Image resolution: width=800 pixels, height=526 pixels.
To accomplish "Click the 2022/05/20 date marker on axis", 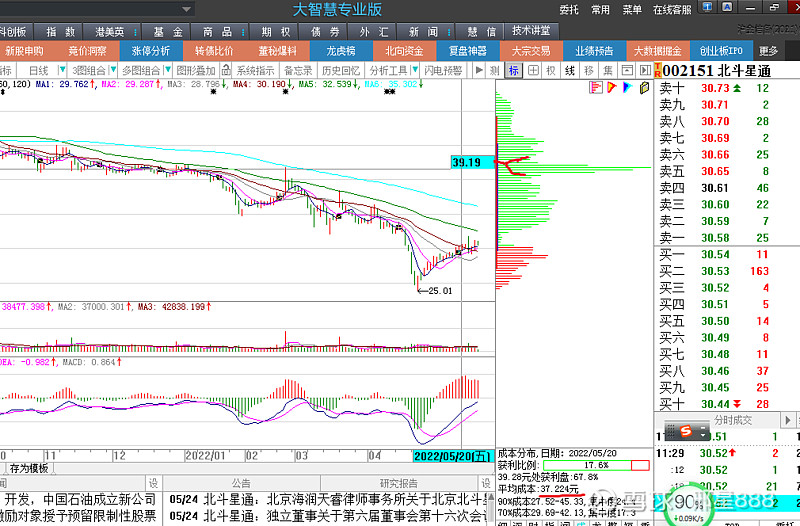I will pyautogui.click(x=453, y=456).
